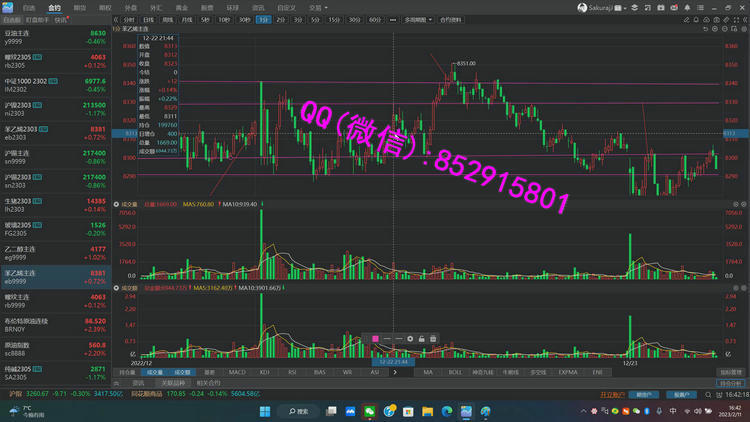The image size is (750, 422).
Task: Select the 1分 timeframe button
Action: pyautogui.click(x=262, y=19)
